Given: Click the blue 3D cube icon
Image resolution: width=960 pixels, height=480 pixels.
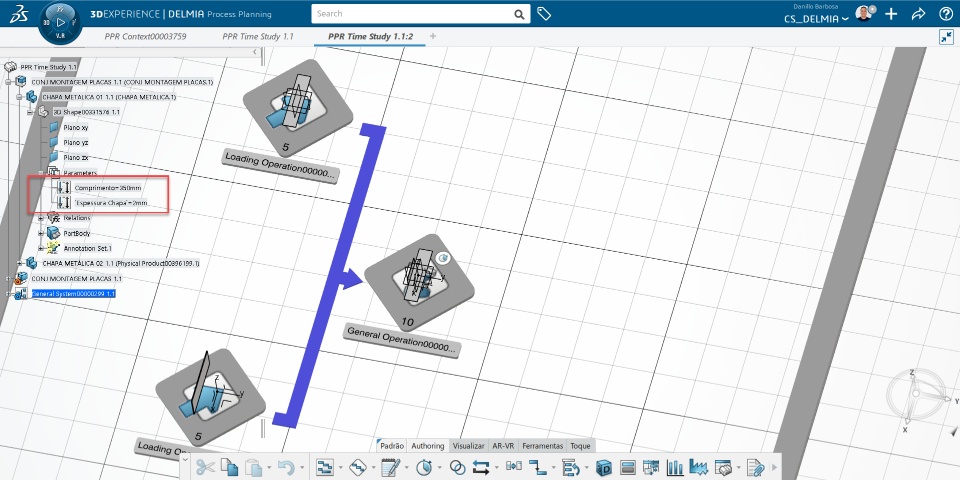Looking at the screenshot, I should 604,468.
